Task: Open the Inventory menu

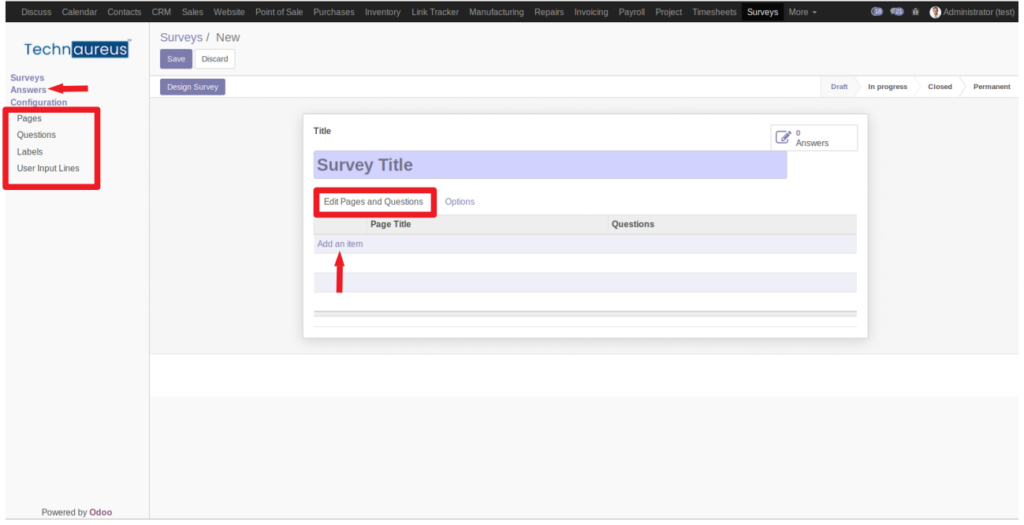Action: click(383, 12)
